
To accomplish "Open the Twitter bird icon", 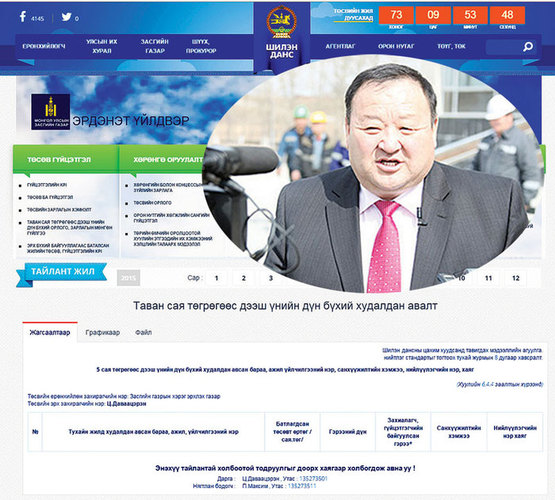I will coord(67,17).
